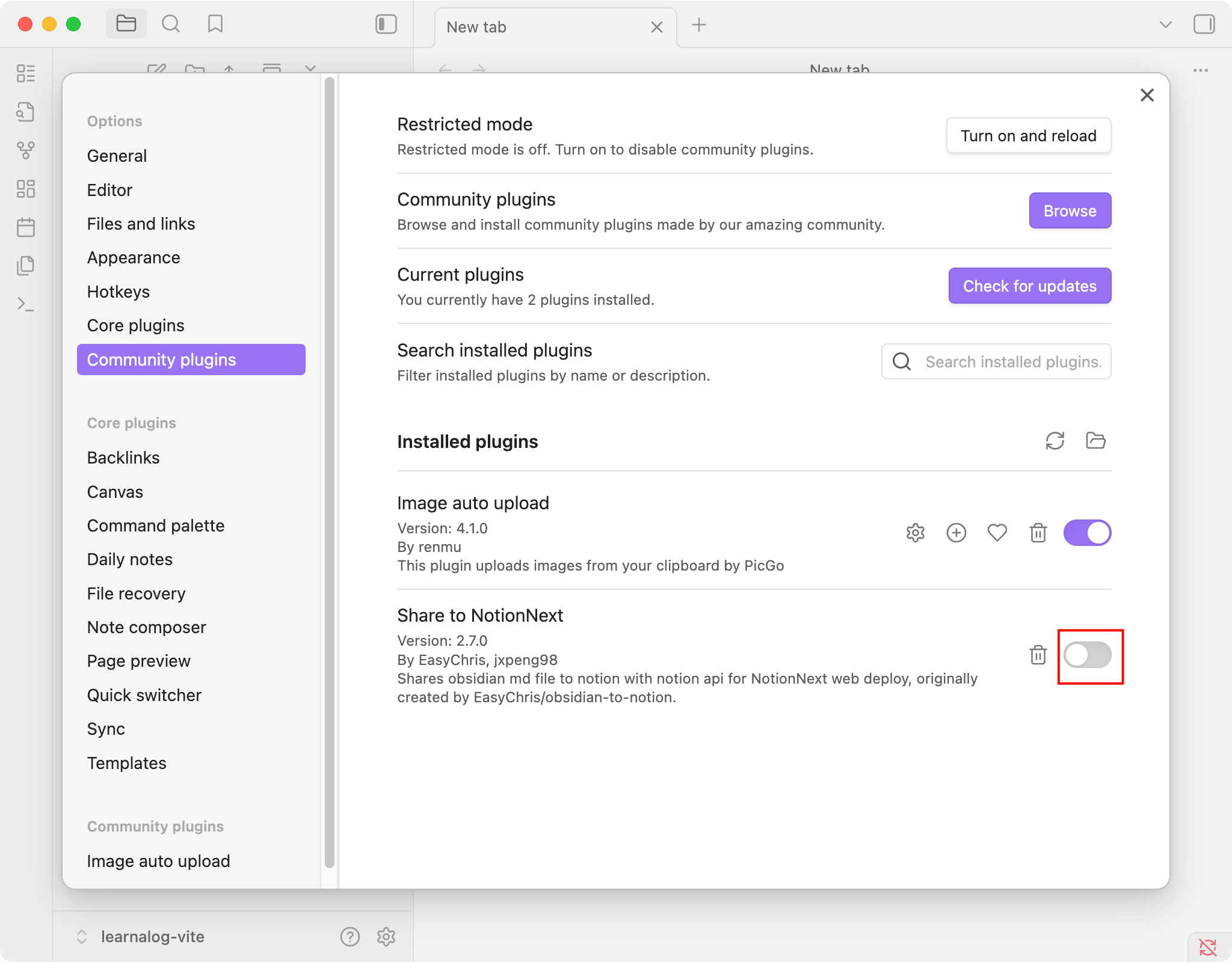1232x962 pixels.
Task: Click the Browse community plugins button
Action: pyautogui.click(x=1070, y=210)
